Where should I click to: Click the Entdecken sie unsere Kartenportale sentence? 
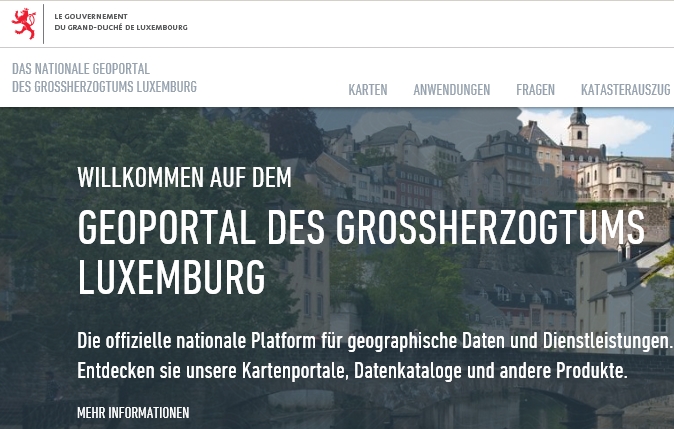pyautogui.click(x=352, y=371)
